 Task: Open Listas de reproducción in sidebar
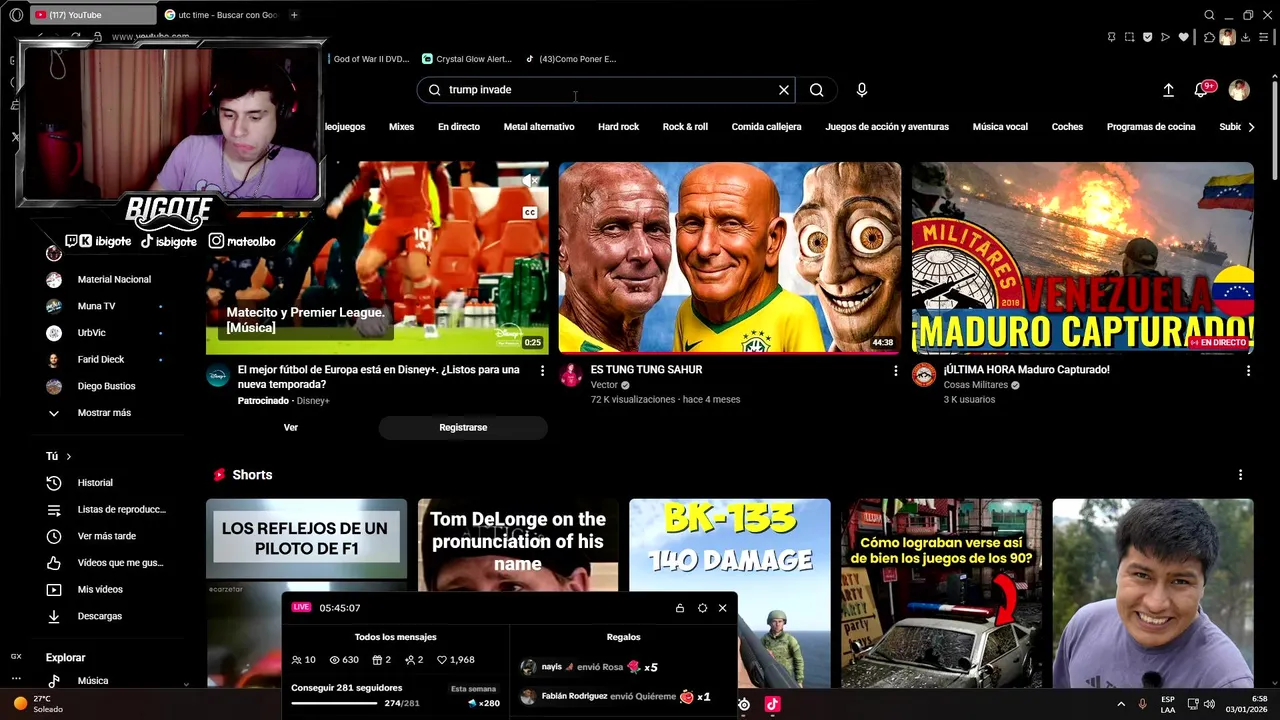pos(108,510)
